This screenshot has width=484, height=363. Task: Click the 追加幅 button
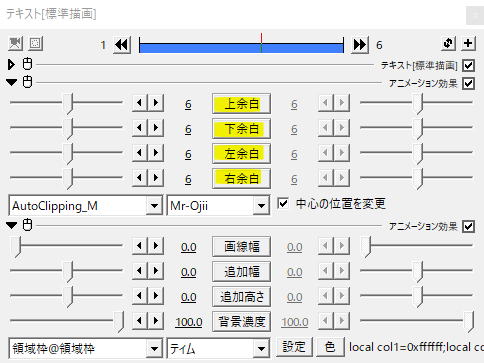[x=241, y=272]
